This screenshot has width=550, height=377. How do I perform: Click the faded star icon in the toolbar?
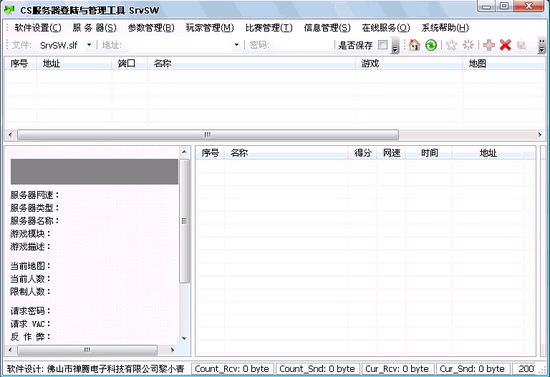[452, 45]
